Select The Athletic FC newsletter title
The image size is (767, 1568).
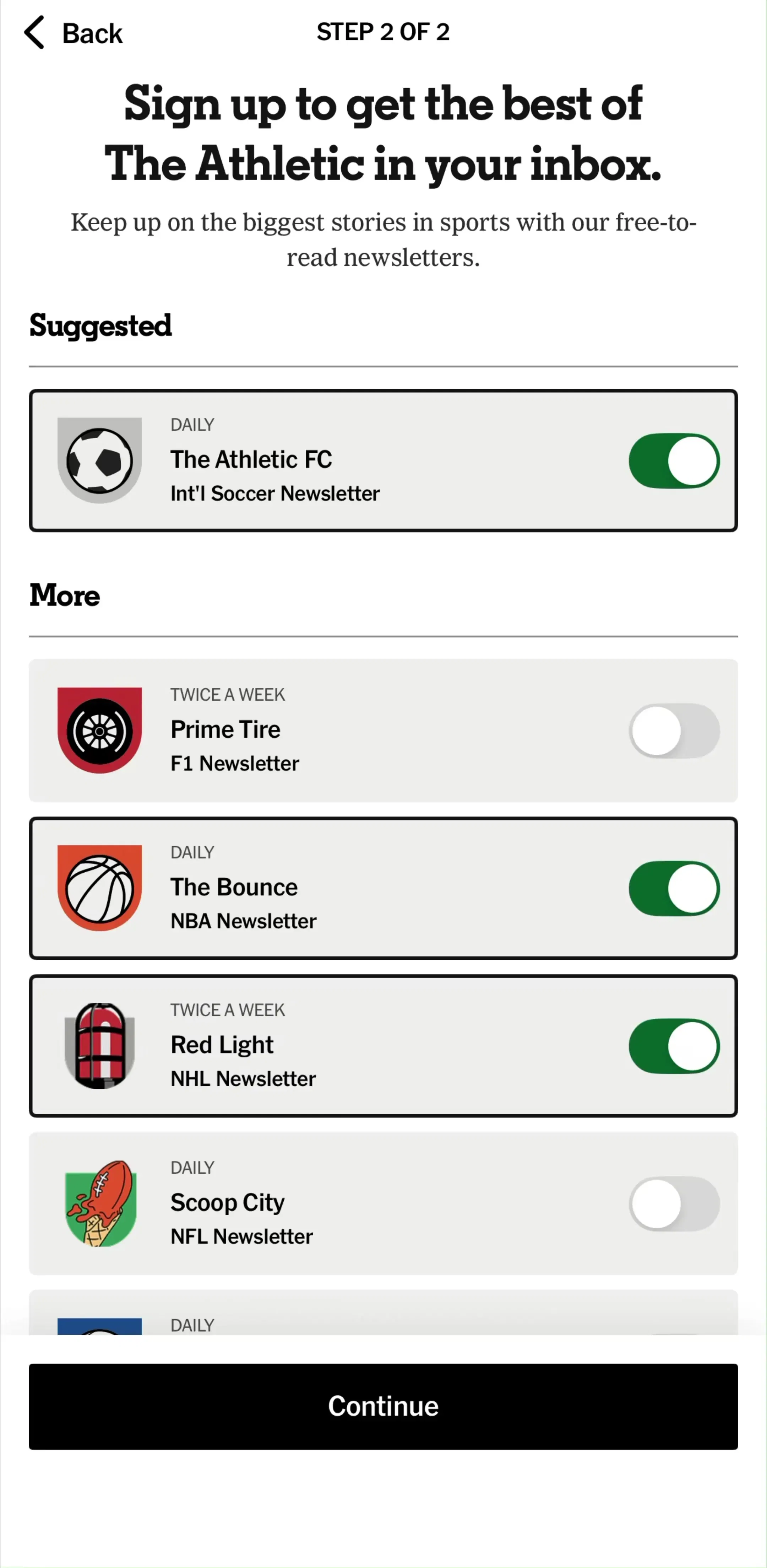pyautogui.click(x=251, y=459)
